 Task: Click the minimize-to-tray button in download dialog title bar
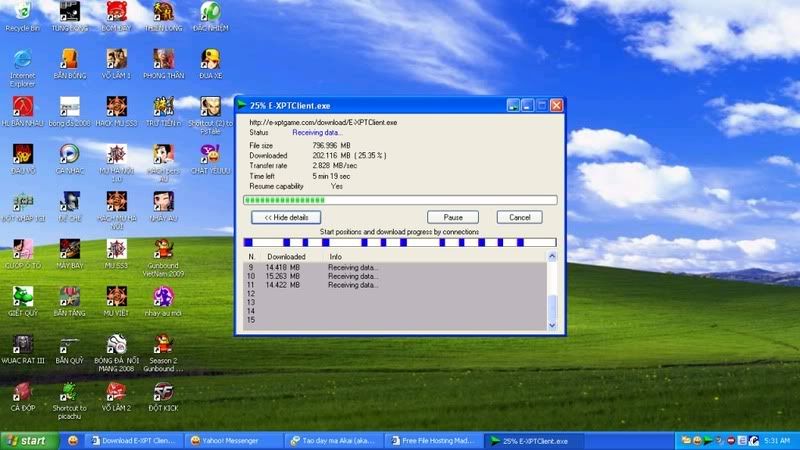(x=513, y=106)
